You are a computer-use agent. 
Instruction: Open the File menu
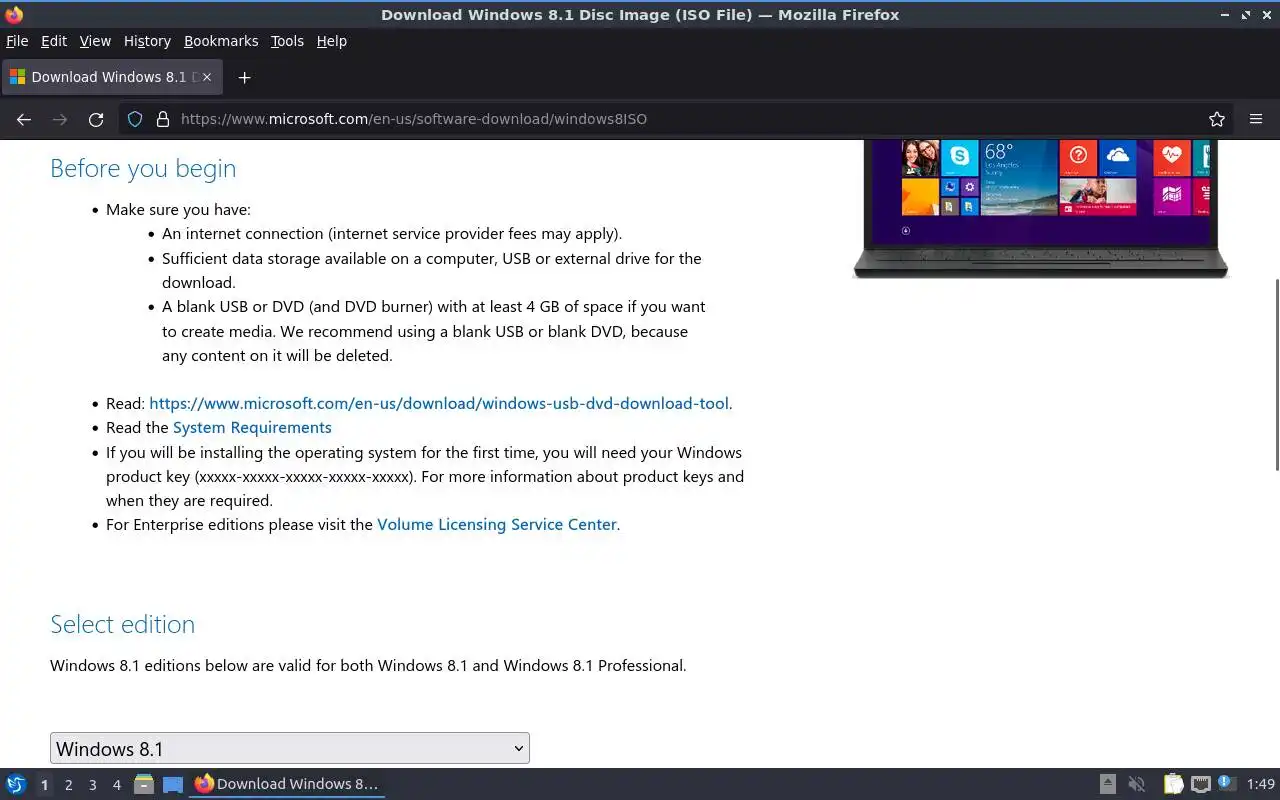click(17, 41)
